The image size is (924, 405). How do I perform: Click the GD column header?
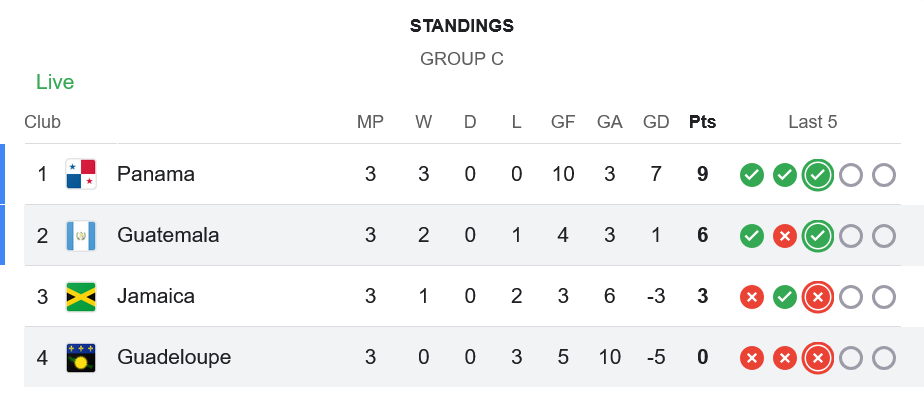click(656, 122)
